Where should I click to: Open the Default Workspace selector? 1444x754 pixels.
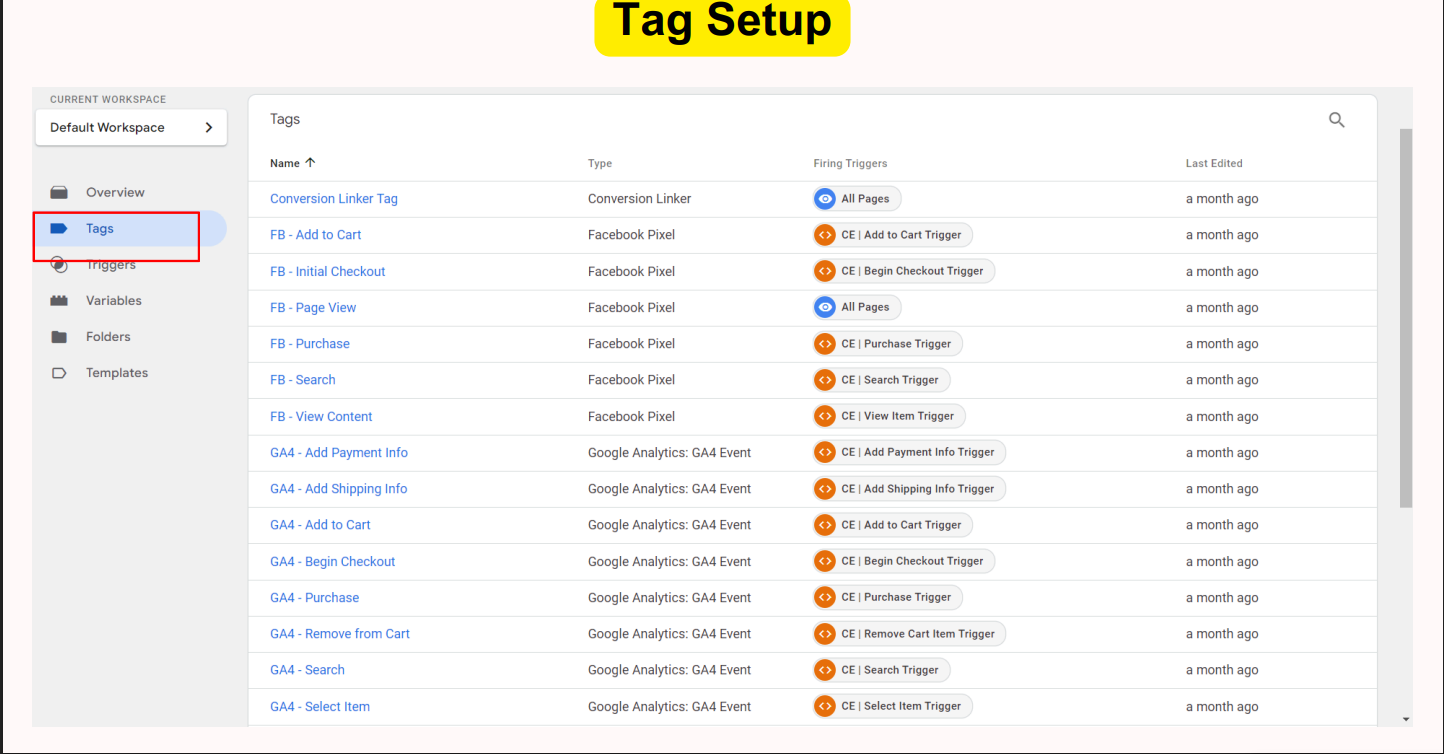131,127
